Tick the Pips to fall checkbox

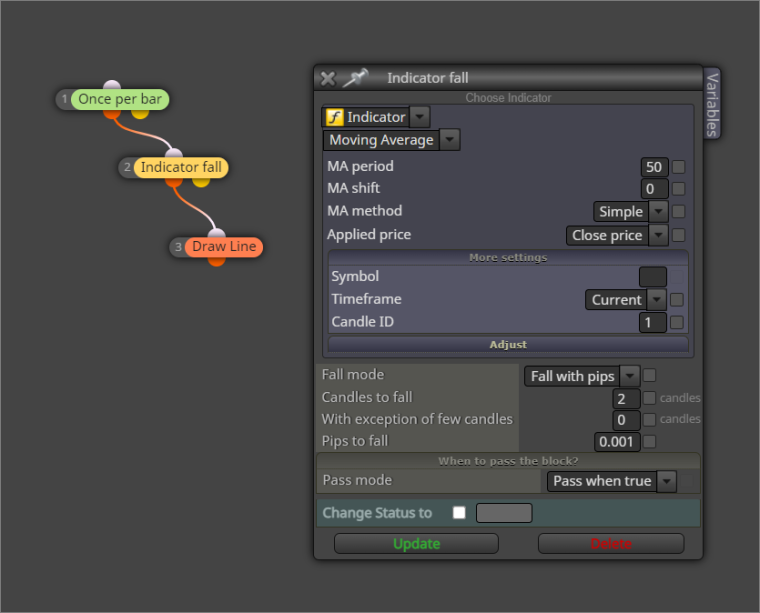(649, 441)
